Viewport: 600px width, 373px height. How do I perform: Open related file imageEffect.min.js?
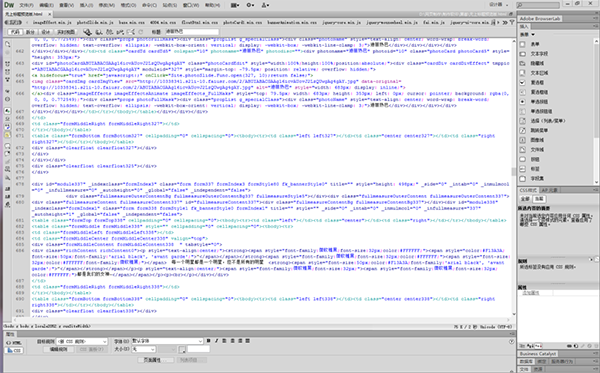[x=52, y=23]
